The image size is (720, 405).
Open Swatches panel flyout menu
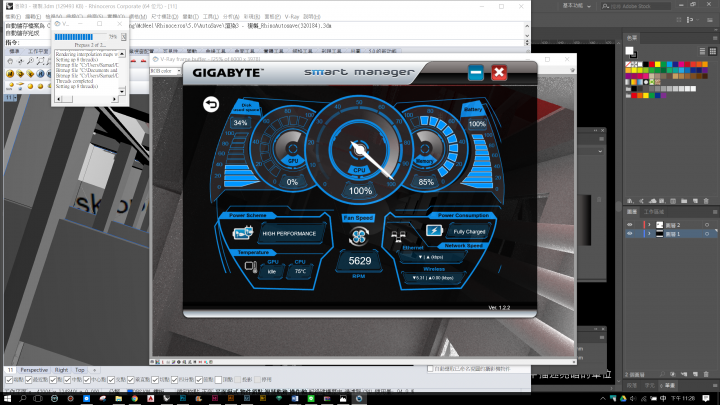714,38
